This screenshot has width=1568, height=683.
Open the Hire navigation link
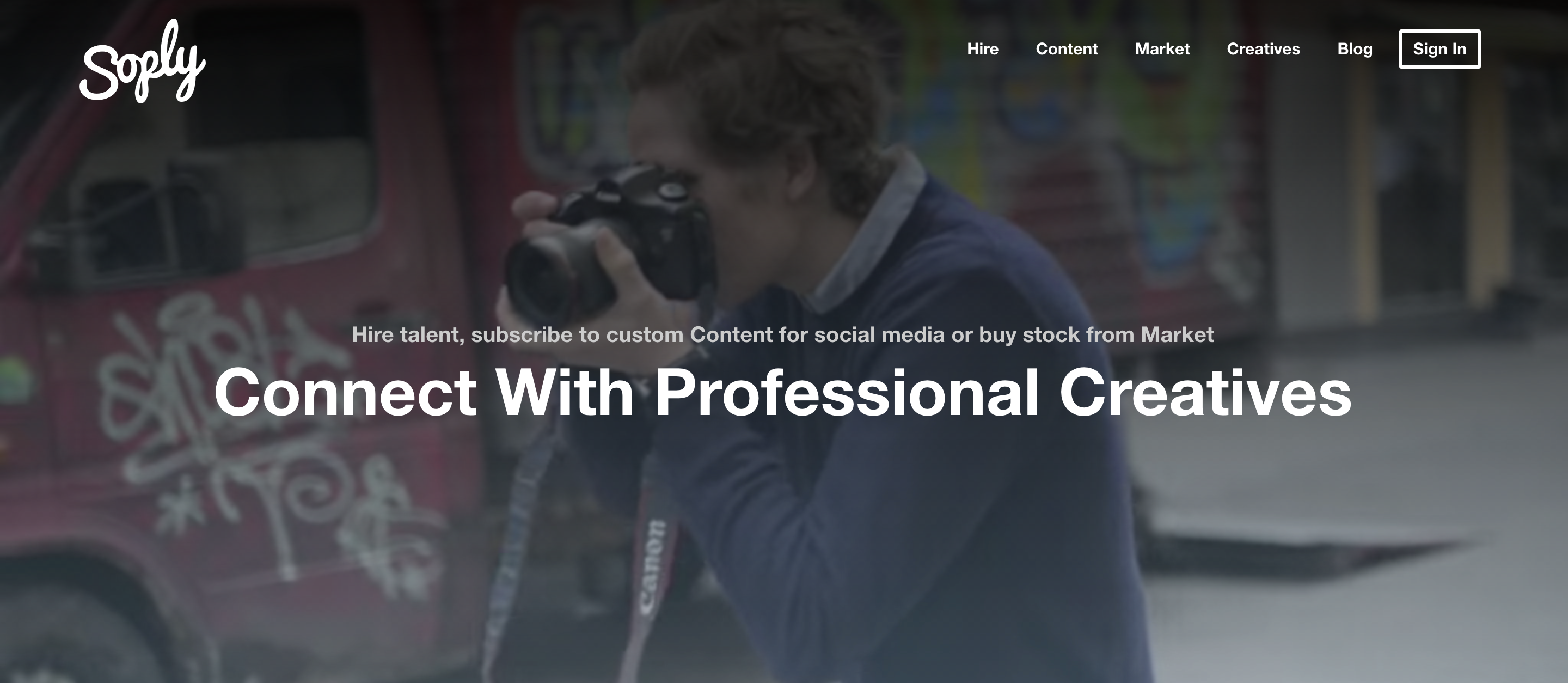[982, 50]
